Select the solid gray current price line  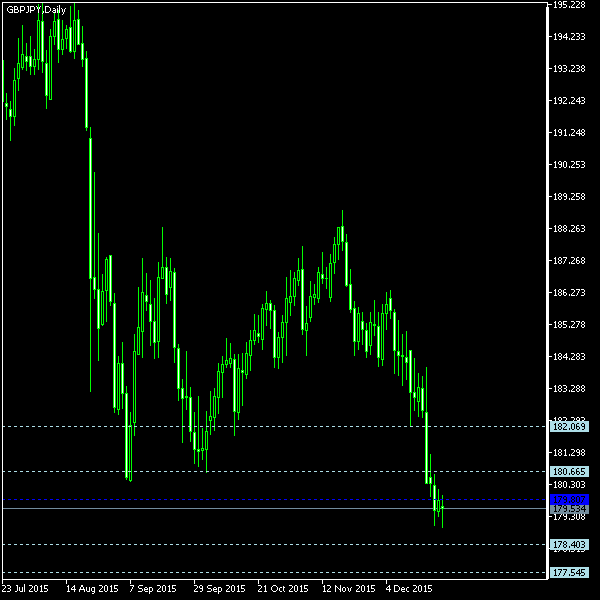274,509
